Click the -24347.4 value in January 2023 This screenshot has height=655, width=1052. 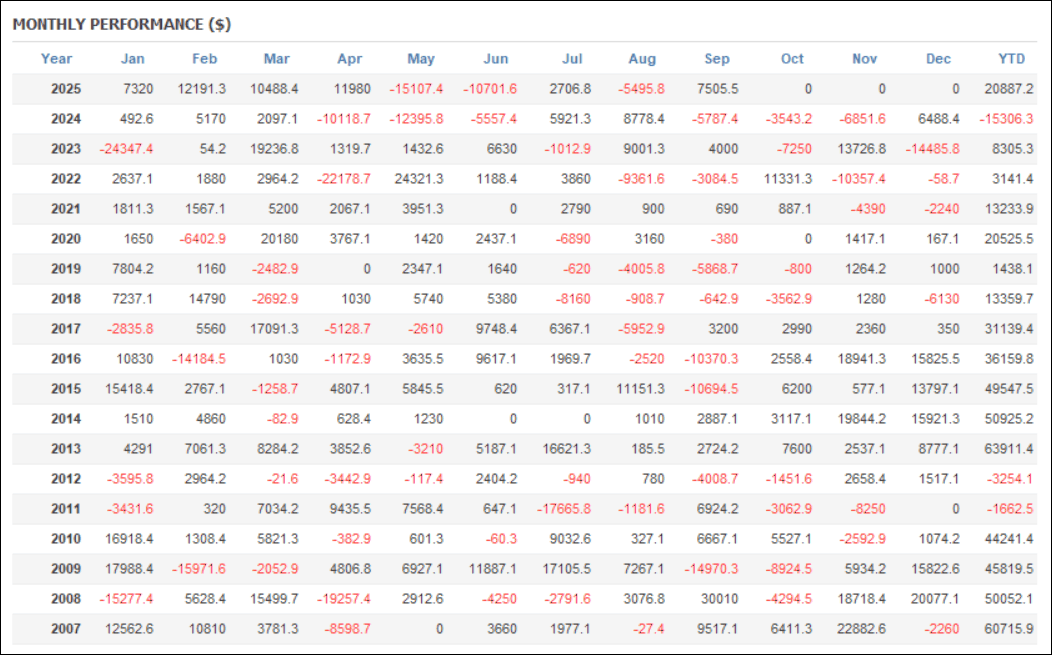[126, 149]
